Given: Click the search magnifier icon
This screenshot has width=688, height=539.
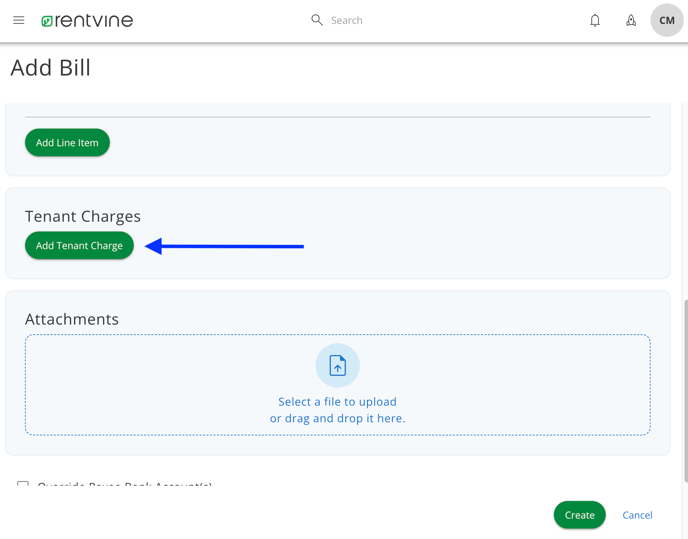Looking at the screenshot, I should 317,20.
